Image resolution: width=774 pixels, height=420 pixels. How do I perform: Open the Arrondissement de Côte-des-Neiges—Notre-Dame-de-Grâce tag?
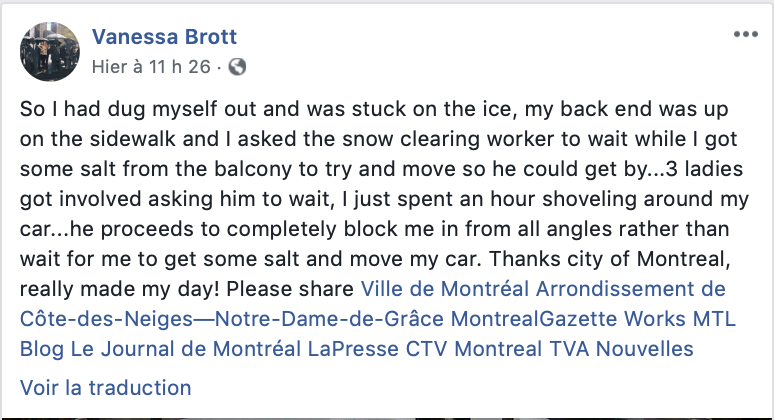coord(373,304)
